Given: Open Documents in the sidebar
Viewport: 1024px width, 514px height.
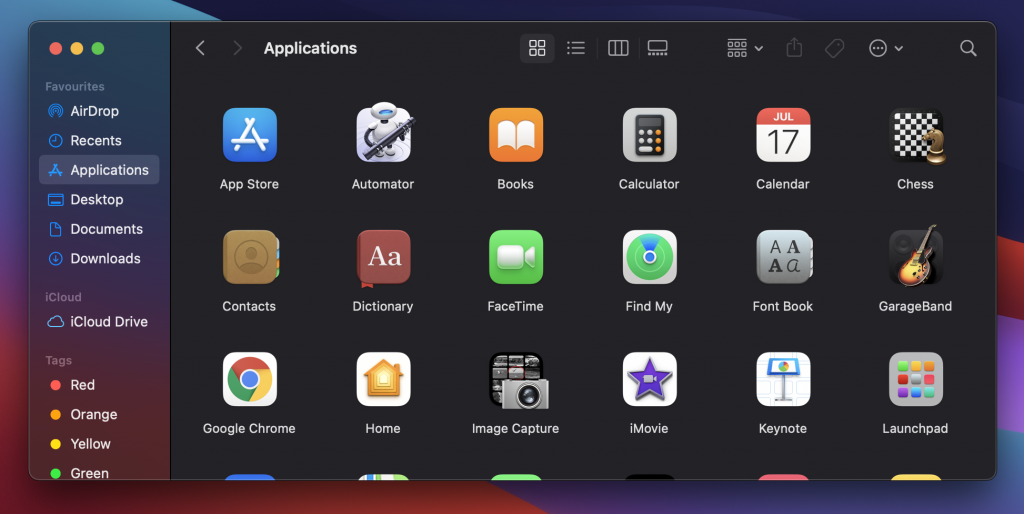Looking at the screenshot, I should point(99,229).
